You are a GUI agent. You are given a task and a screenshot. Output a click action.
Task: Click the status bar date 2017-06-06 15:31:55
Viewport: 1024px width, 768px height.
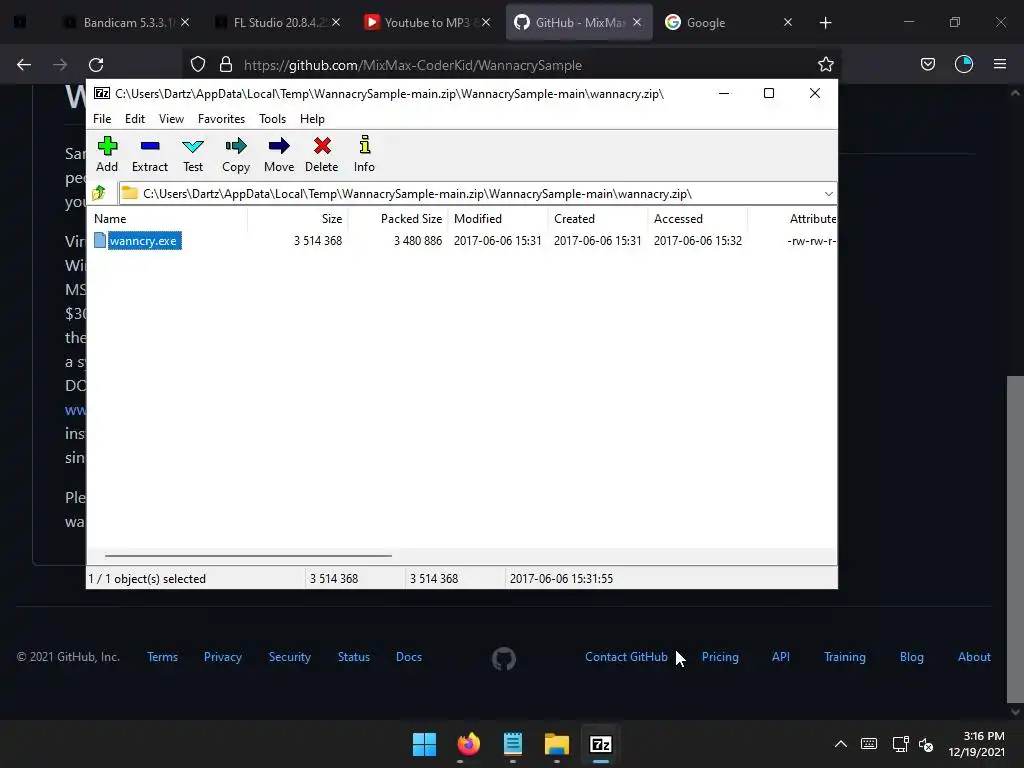click(x=561, y=579)
